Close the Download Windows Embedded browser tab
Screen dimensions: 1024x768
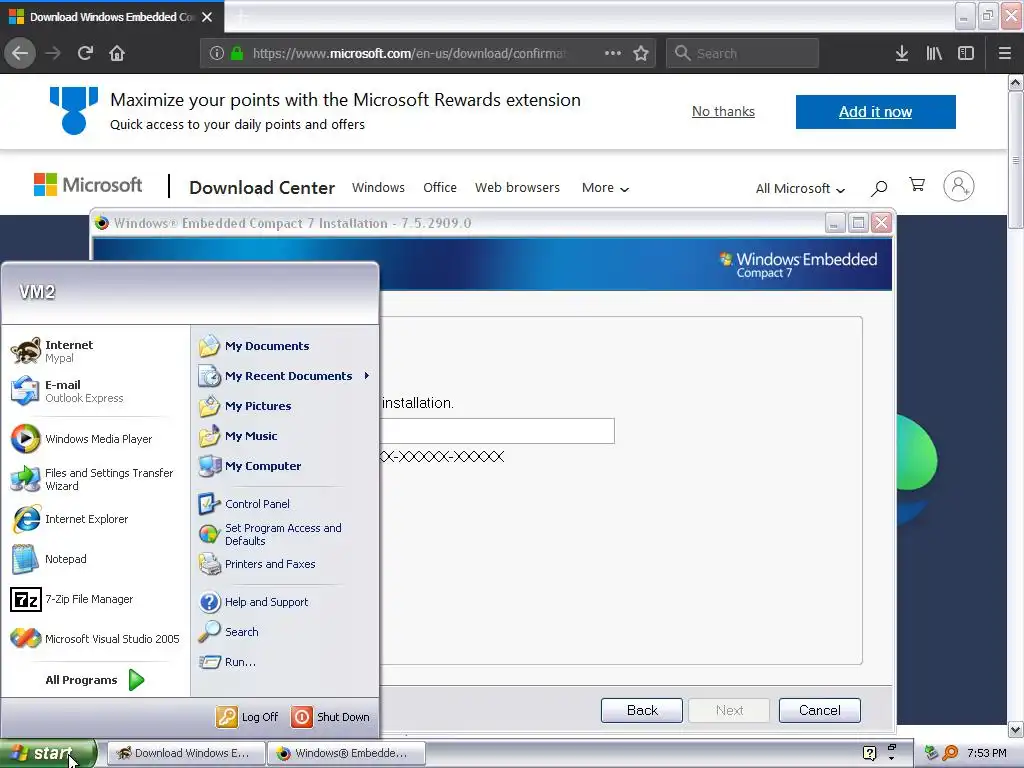coord(207,17)
